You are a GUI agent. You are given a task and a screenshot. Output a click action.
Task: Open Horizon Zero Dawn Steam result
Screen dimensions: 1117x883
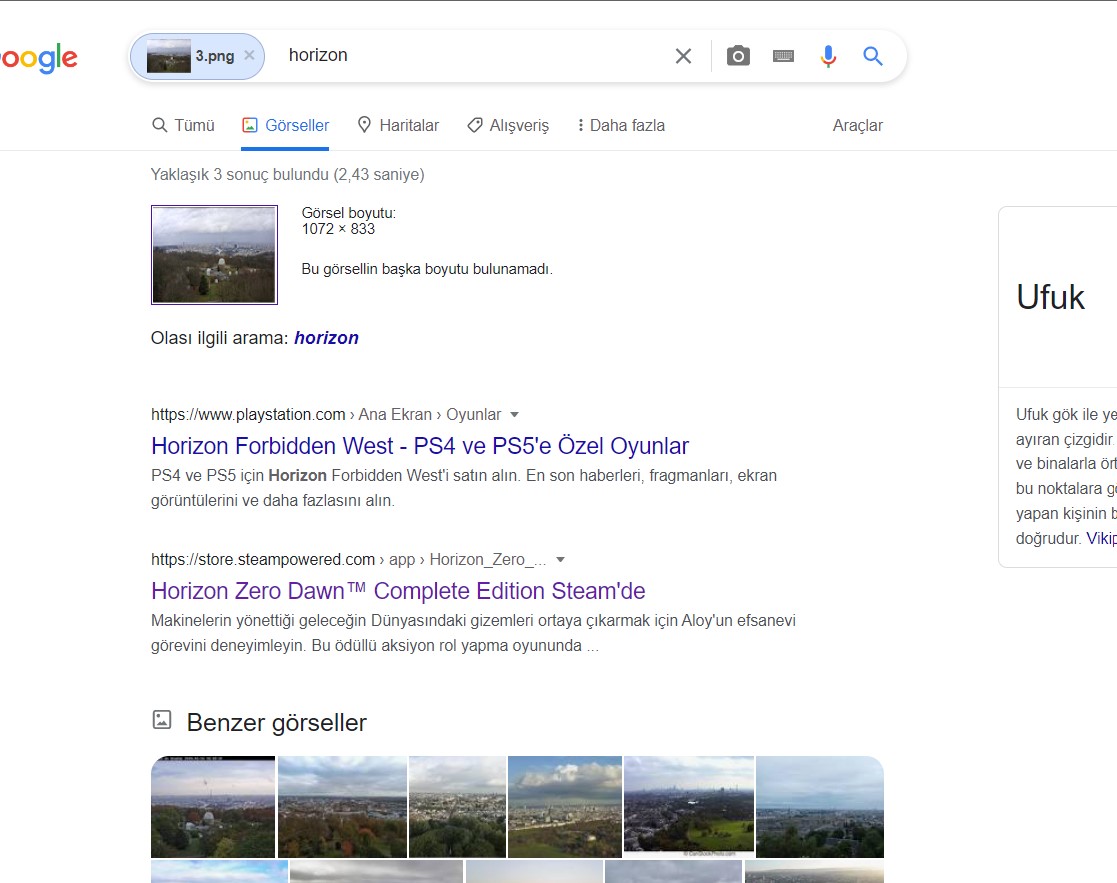(x=398, y=591)
